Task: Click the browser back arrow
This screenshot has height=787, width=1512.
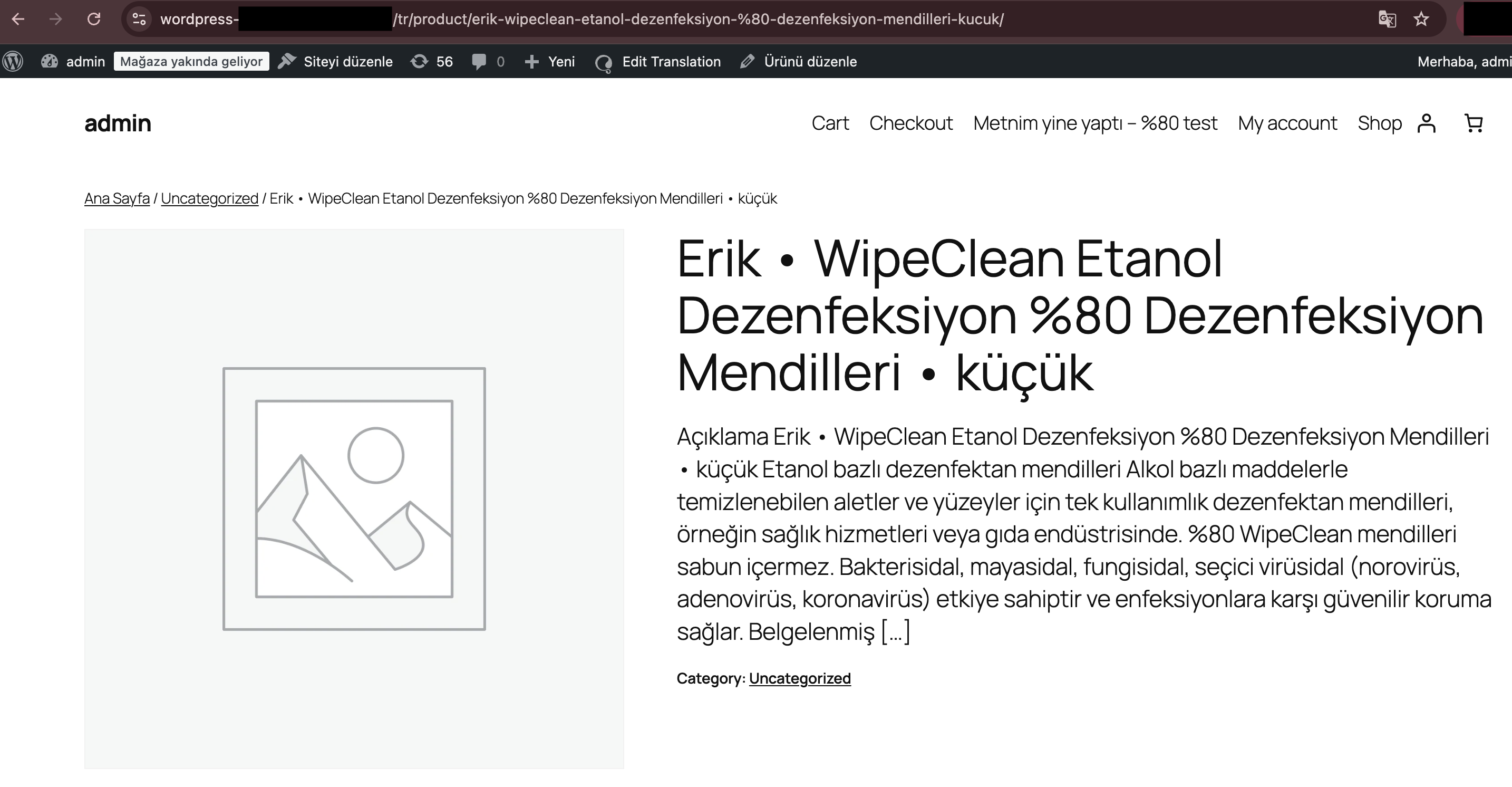Action: [18, 20]
